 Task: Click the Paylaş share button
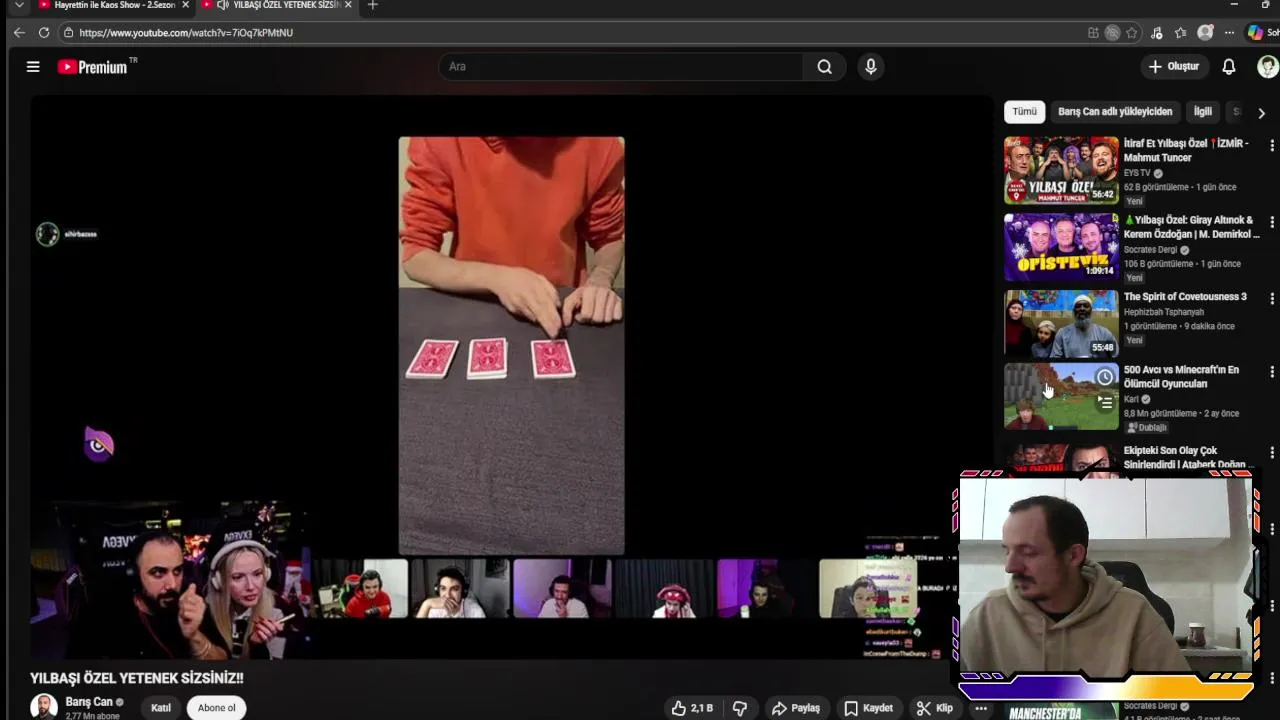tap(796, 708)
